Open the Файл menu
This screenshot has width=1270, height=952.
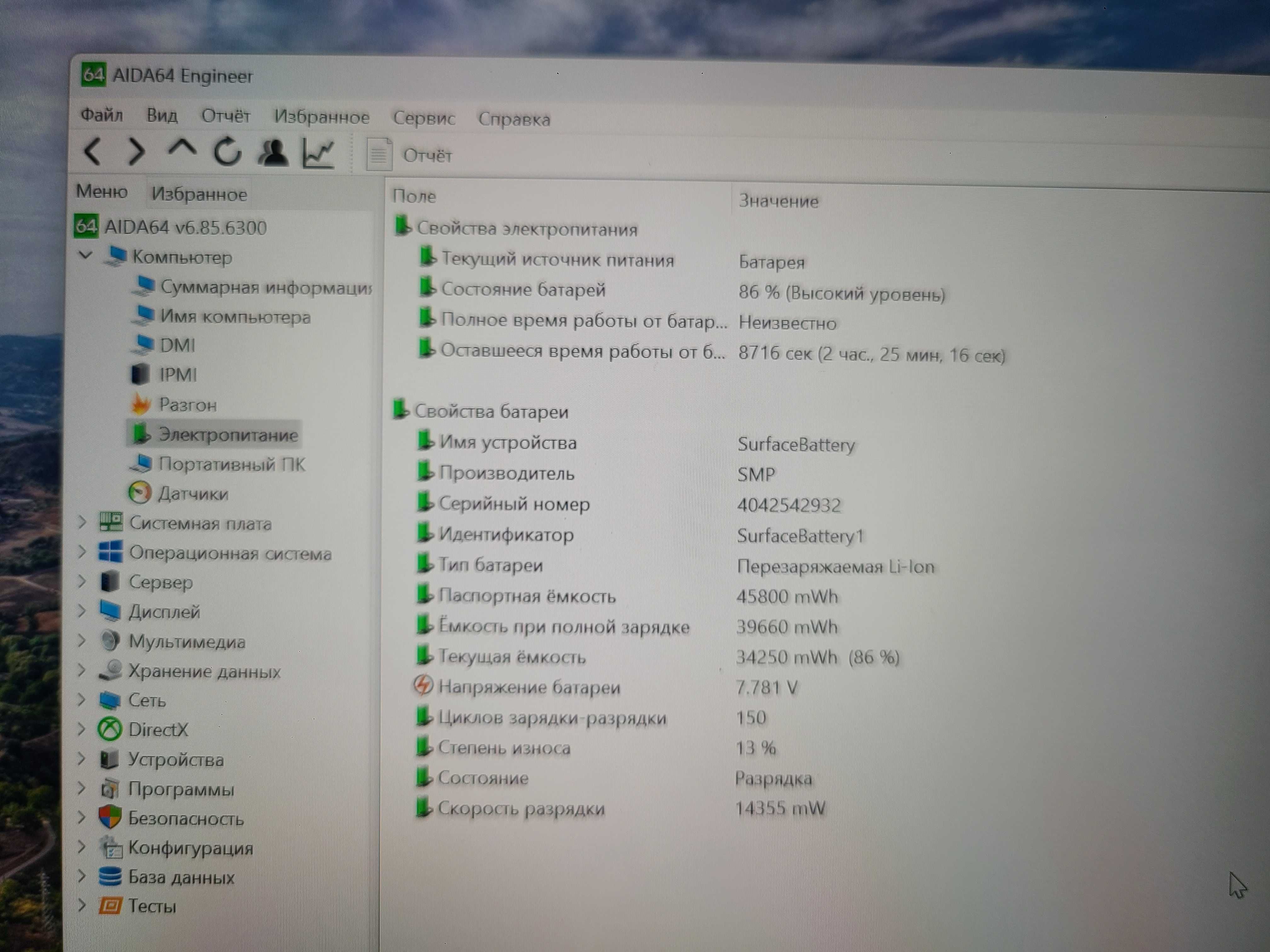pyautogui.click(x=102, y=115)
